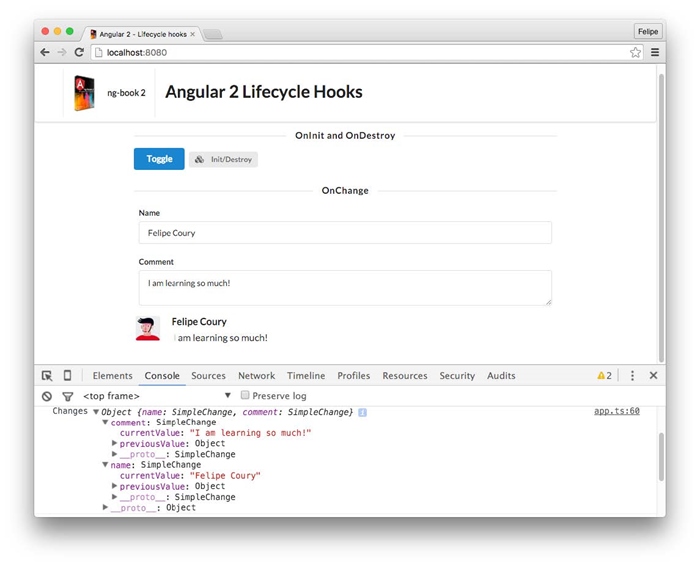Open the top frame context dropdown

(x=227, y=396)
